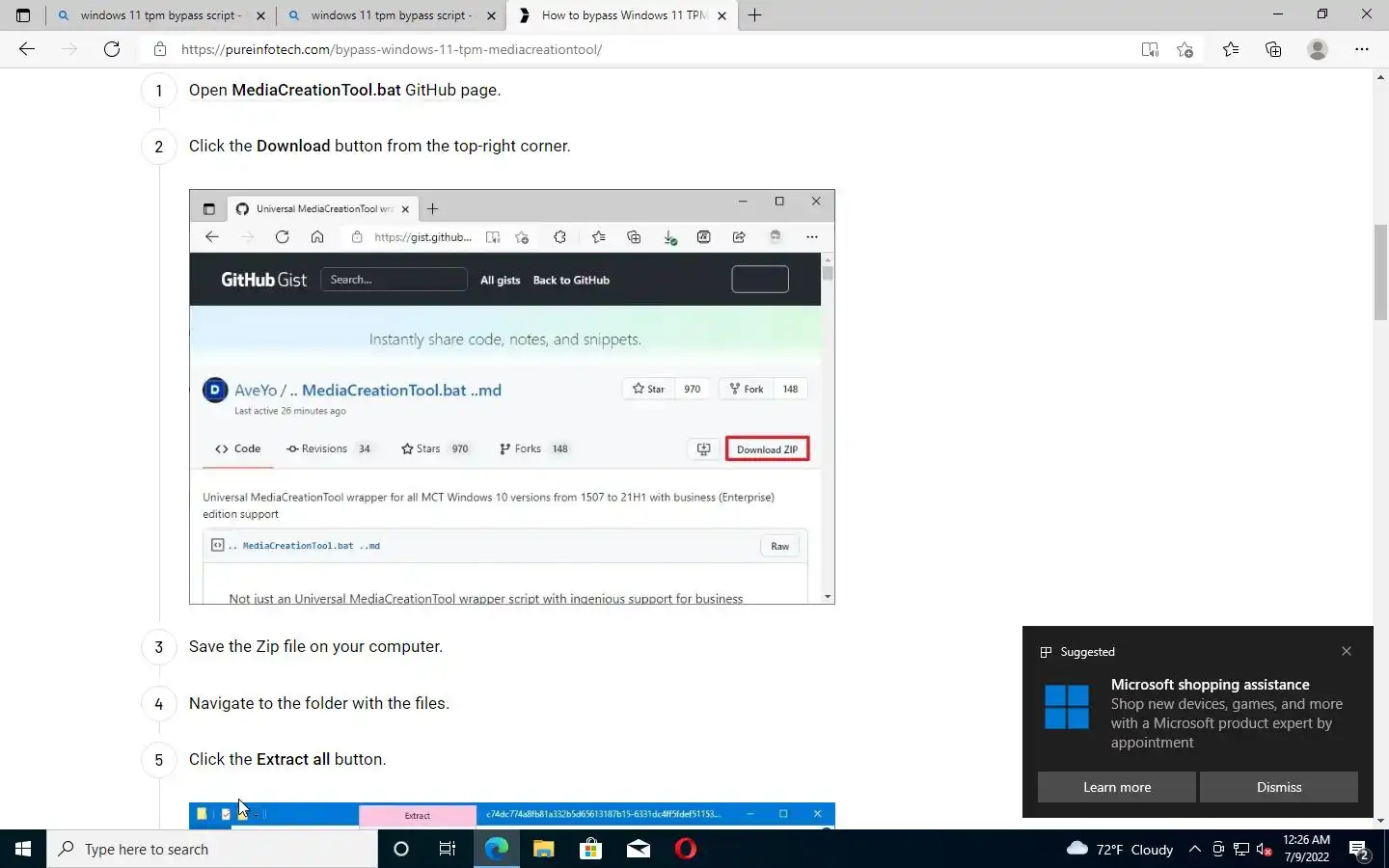Switch to second windows 11 tpm bypass script tab
This screenshot has width=1389, height=868.
tap(391, 15)
